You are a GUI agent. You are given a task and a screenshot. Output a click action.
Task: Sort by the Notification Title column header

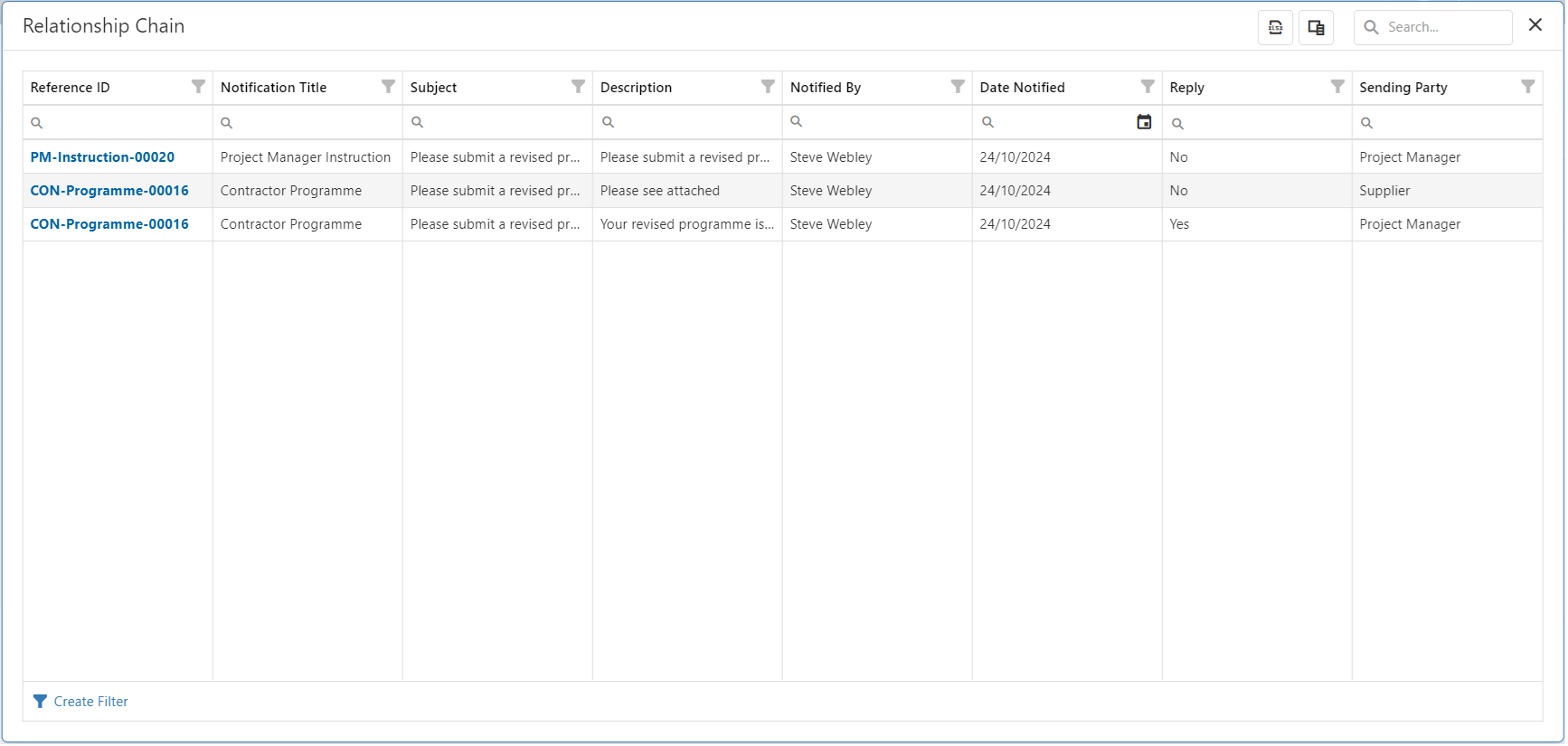pos(273,88)
